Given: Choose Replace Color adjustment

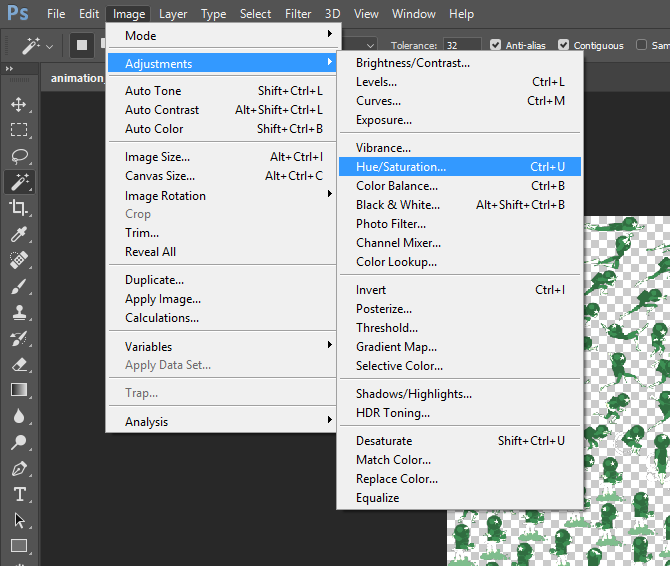Looking at the screenshot, I should click(x=460, y=479).
